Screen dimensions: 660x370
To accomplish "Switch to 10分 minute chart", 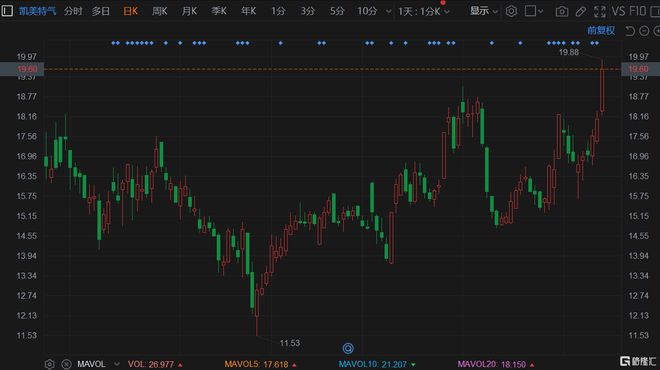I will pos(367,11).
